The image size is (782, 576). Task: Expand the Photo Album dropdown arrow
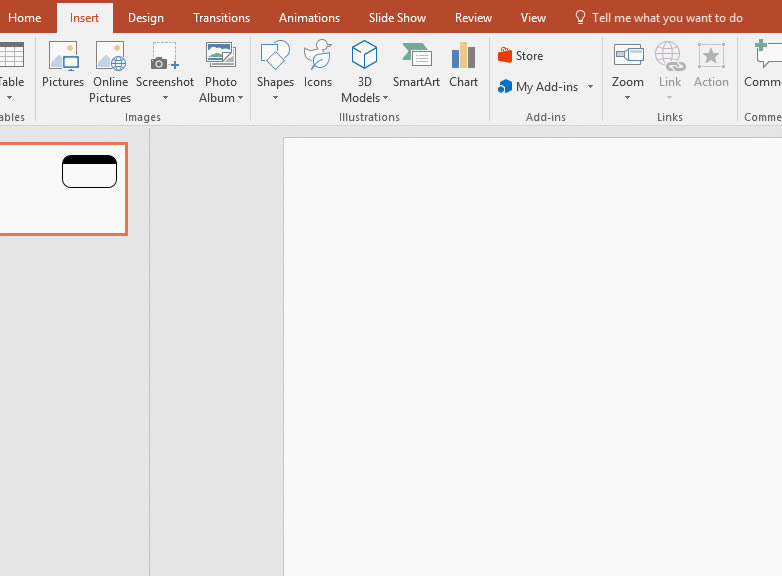(240, 98)
